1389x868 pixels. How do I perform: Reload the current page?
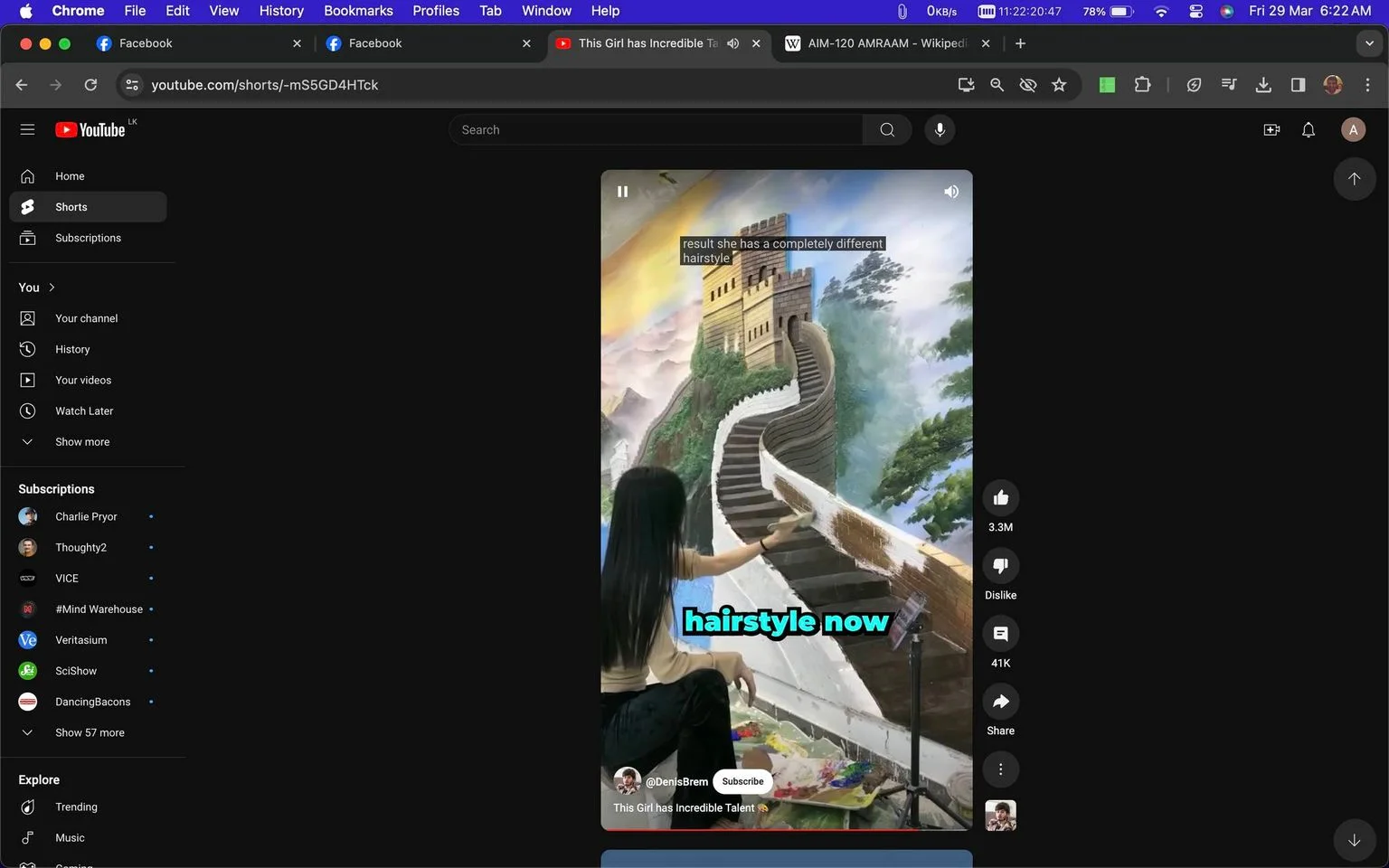[x=90, y=85]
